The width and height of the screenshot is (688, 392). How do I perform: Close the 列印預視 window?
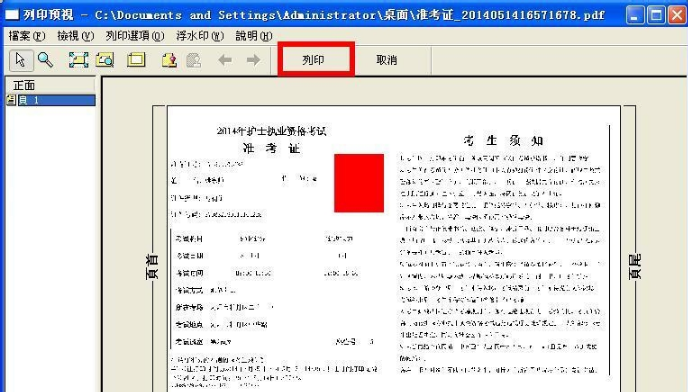(677, 15)
